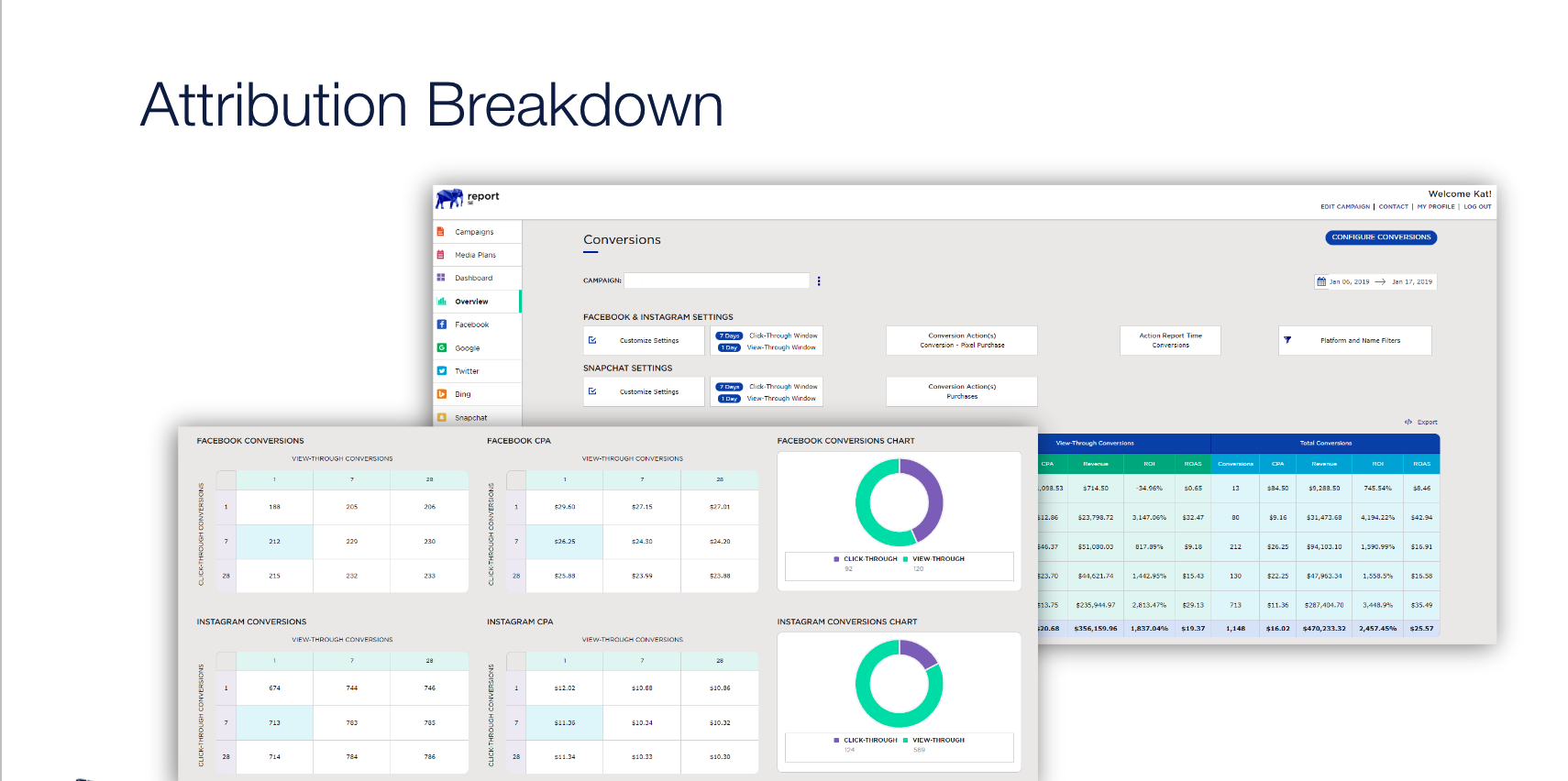Click the Export code icon
The width and height of the screenshot is (1568, 781).
(1408, 423)
